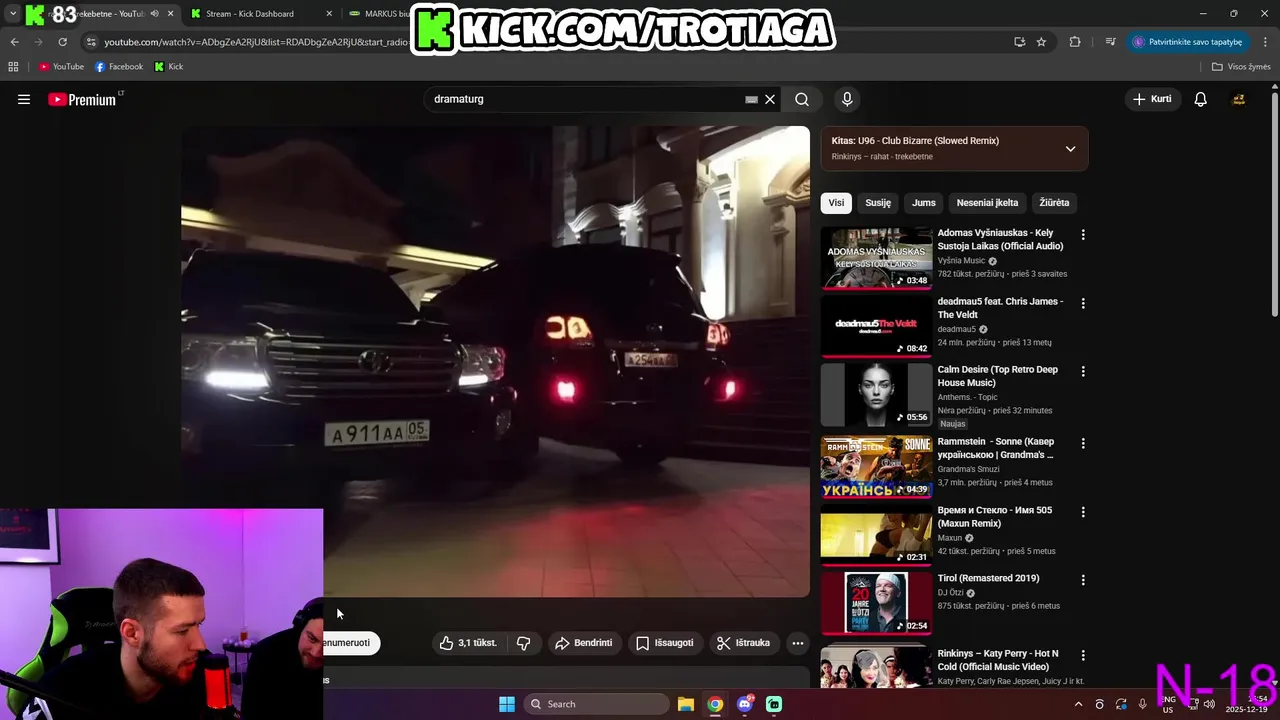Viewport: 1280px width, 720px height.
Task: Open browser extensions puzzle icon
Action: click(1075, 42)
